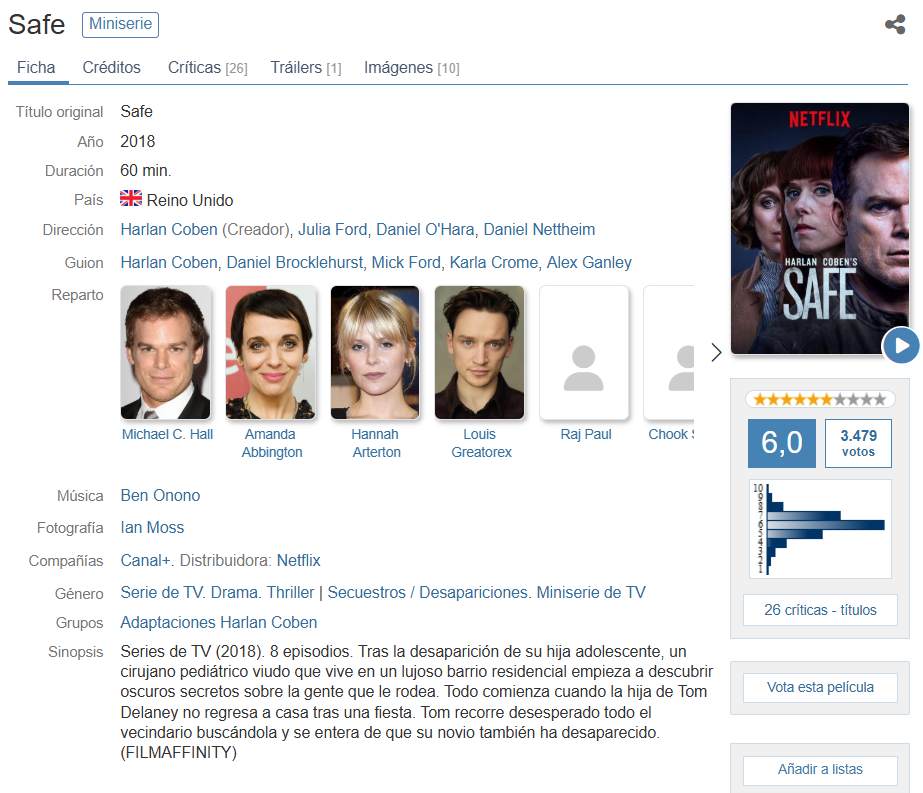The width and height of the screenshot is (923, 793).
Task: Open the 3.479 votos box
Action: [x=858, y=443]
